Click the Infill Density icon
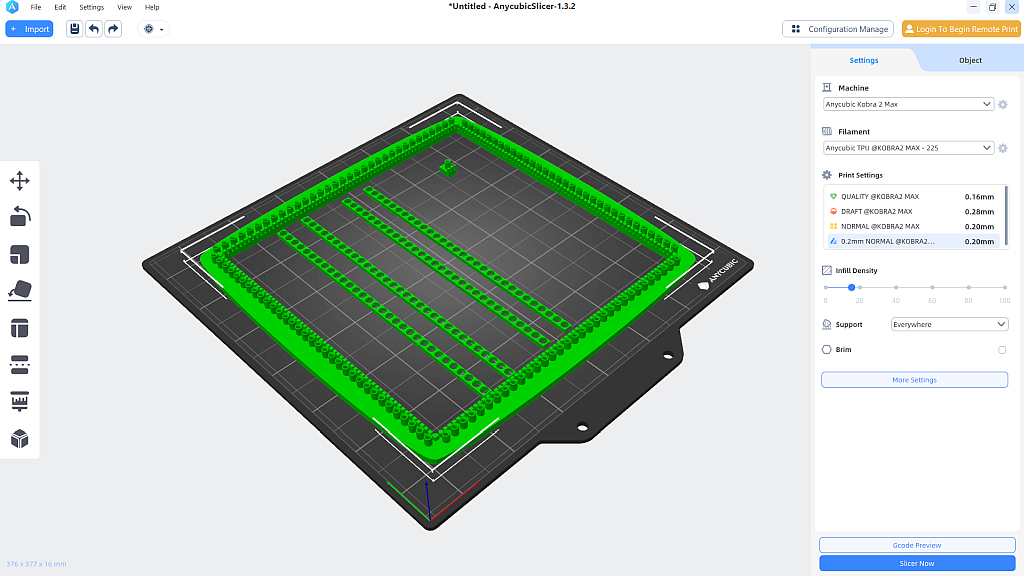The image size is (1024, 576). pyautogui.click(x=827, y=270)
